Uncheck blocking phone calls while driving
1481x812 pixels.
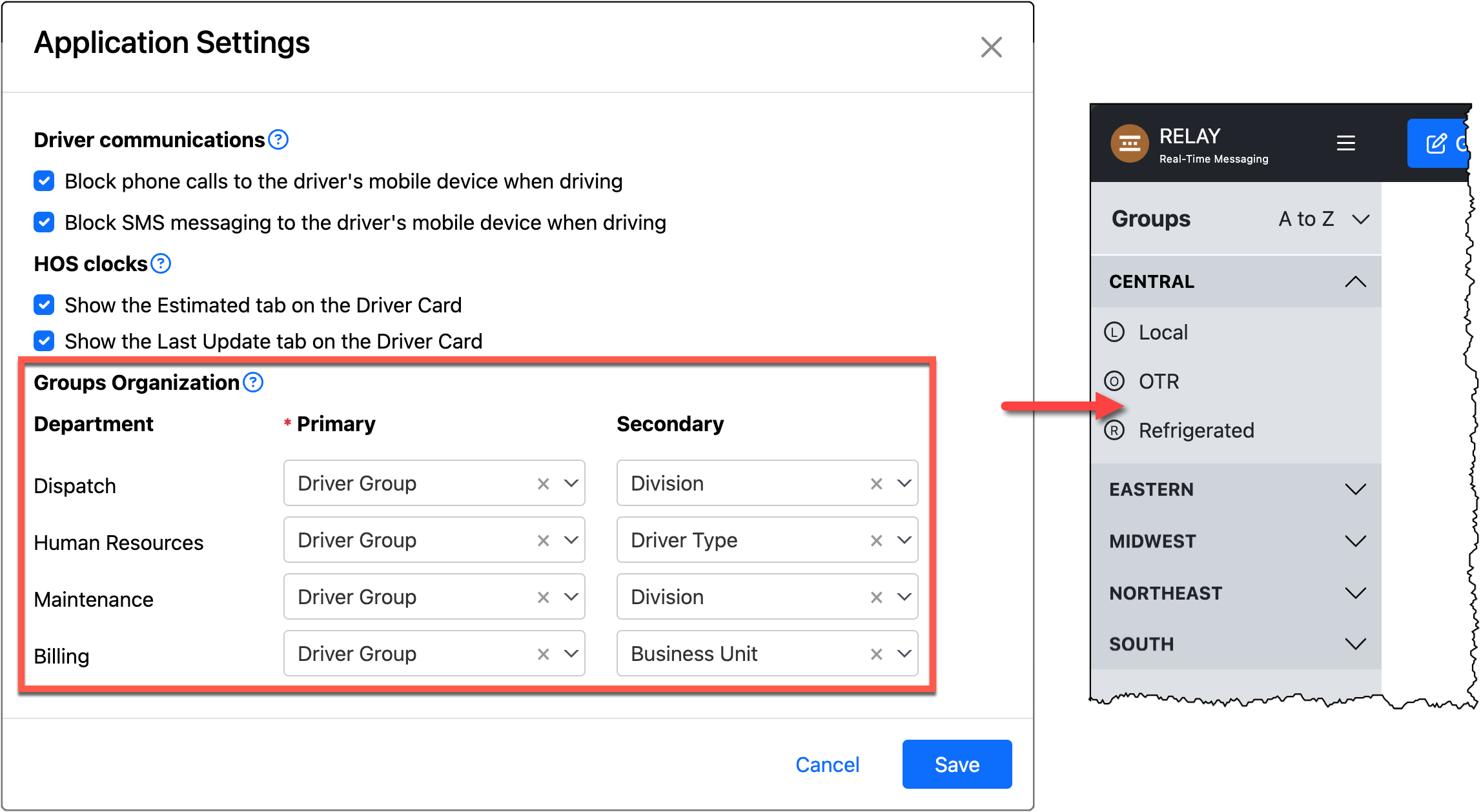[43, 181]
